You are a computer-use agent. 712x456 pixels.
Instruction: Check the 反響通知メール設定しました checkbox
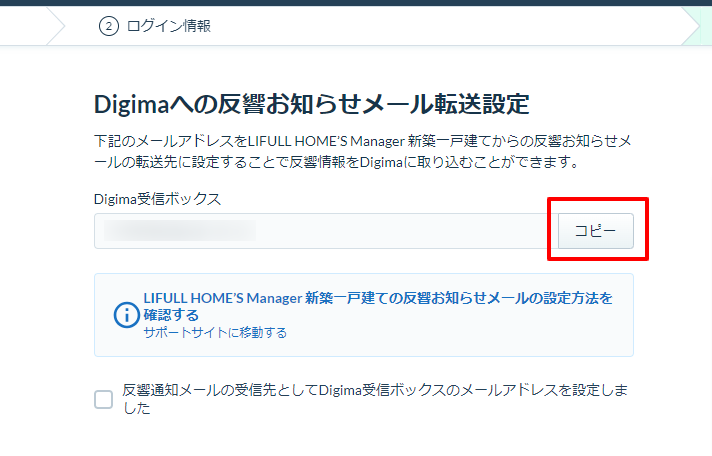pyautogui.click(x=104, y=400)
